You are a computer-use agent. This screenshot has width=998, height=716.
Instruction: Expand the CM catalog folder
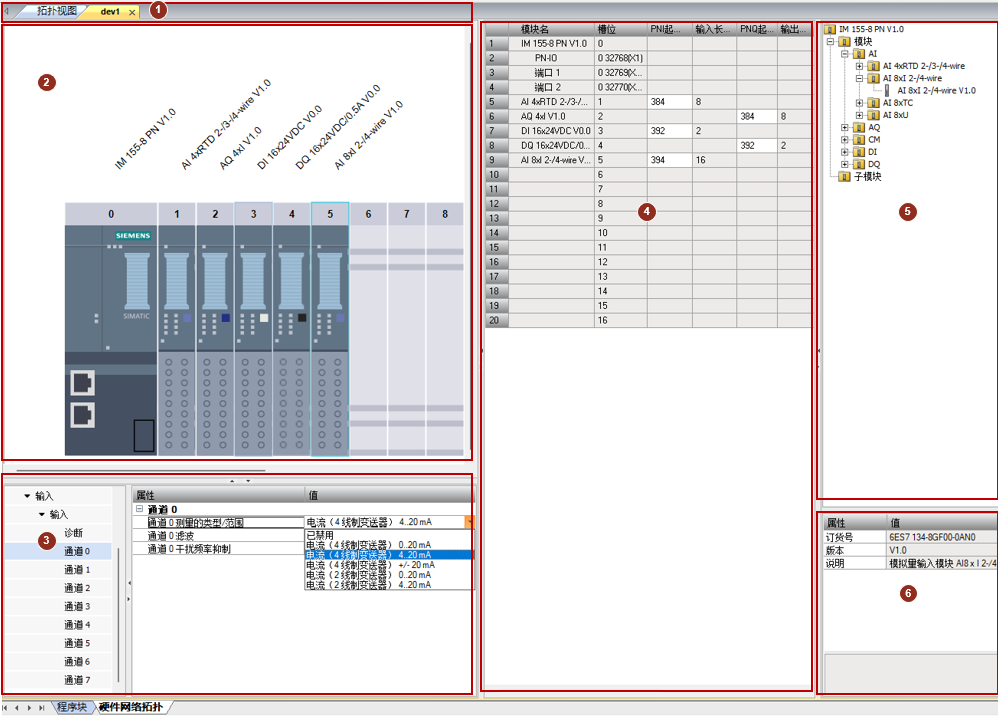845,139
